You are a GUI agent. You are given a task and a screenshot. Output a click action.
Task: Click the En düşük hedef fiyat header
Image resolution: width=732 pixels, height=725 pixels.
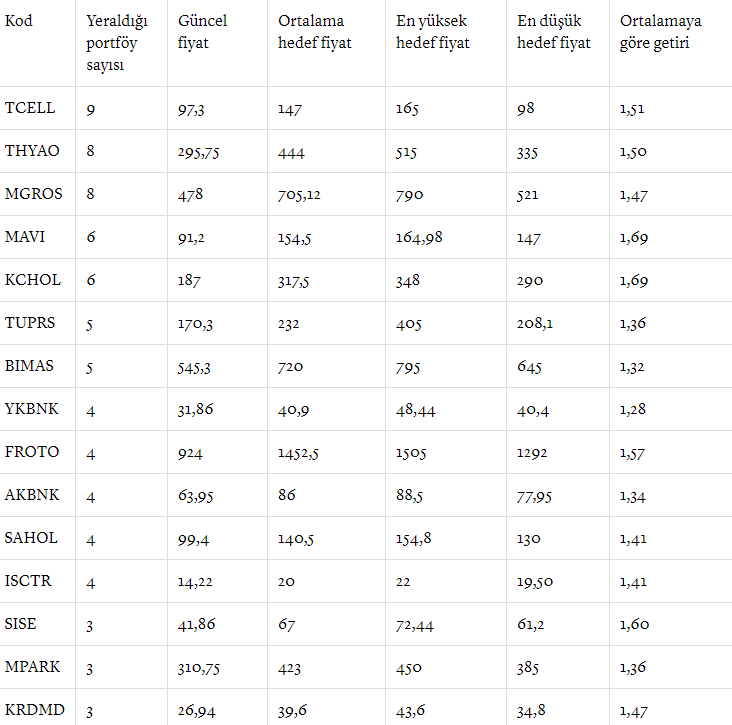tap(553, 32)
